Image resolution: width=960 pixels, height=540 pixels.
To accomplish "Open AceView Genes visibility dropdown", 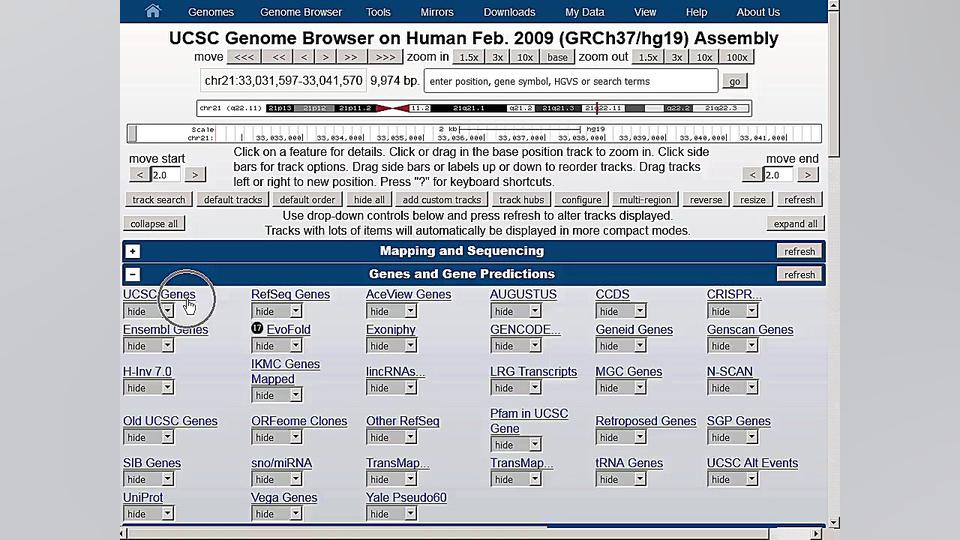I will 392,311.
